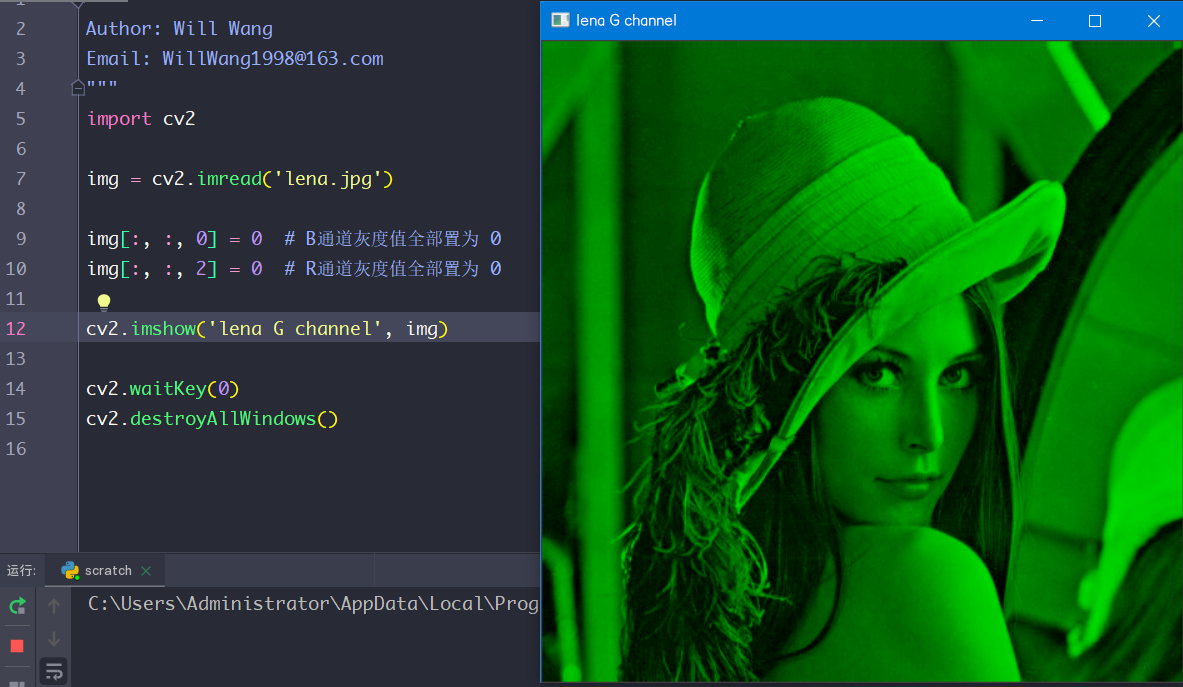The image size is (1183, 687).
Task: Click the yellow lightbulb intention icon
Action: click(x=103, y=302)
